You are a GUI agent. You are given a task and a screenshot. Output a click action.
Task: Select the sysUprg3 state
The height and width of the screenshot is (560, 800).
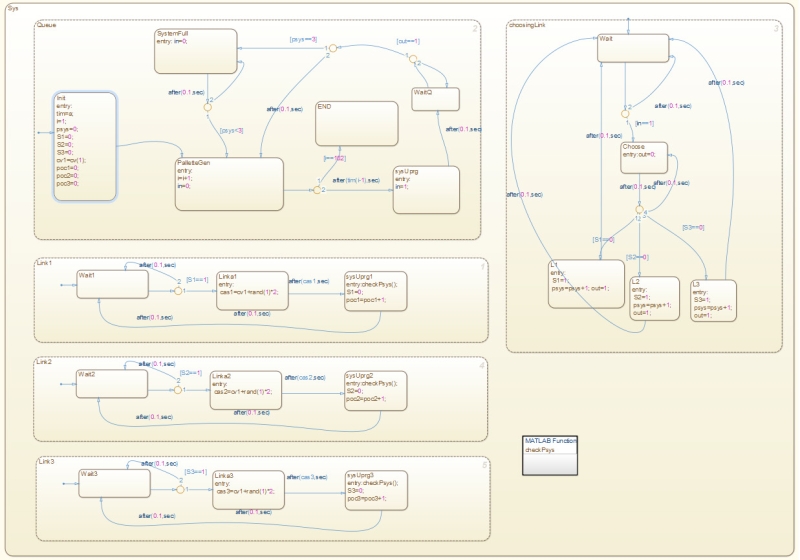(x=377, y=491)
